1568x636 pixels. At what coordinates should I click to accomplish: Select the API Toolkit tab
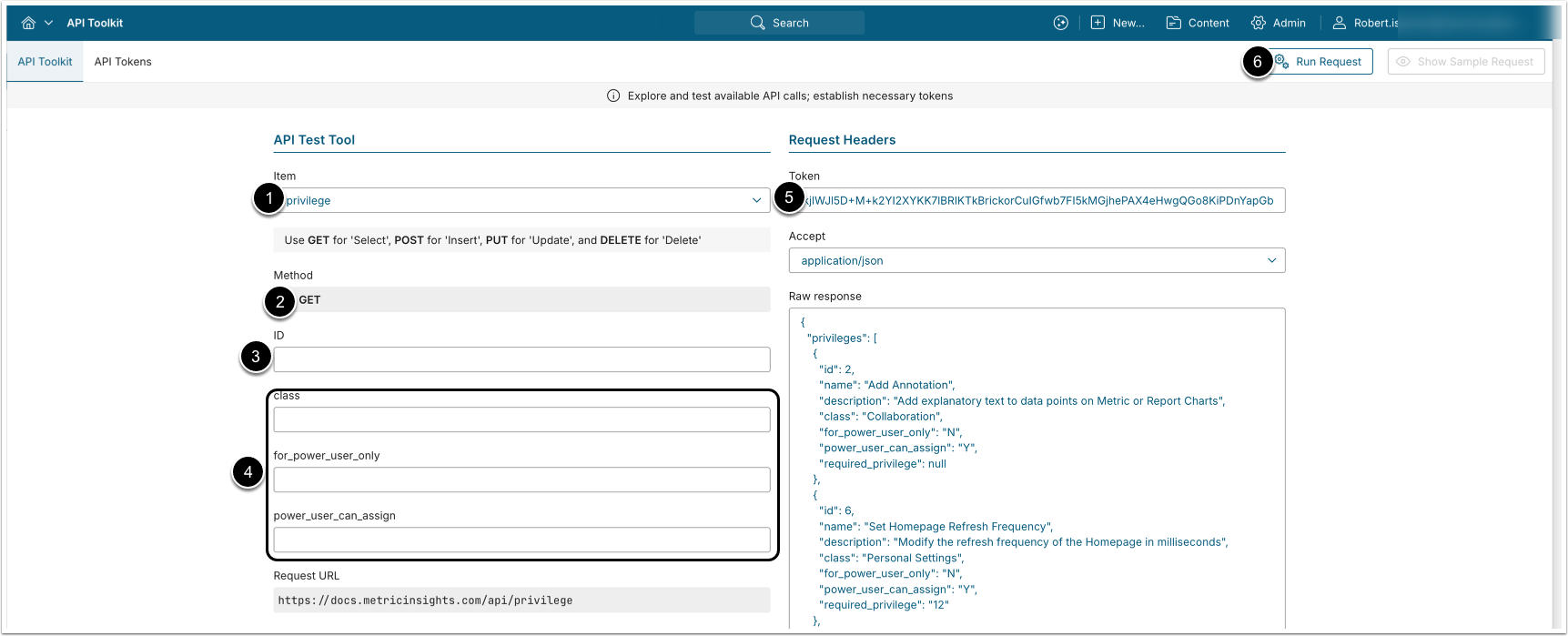click(45, 62)
